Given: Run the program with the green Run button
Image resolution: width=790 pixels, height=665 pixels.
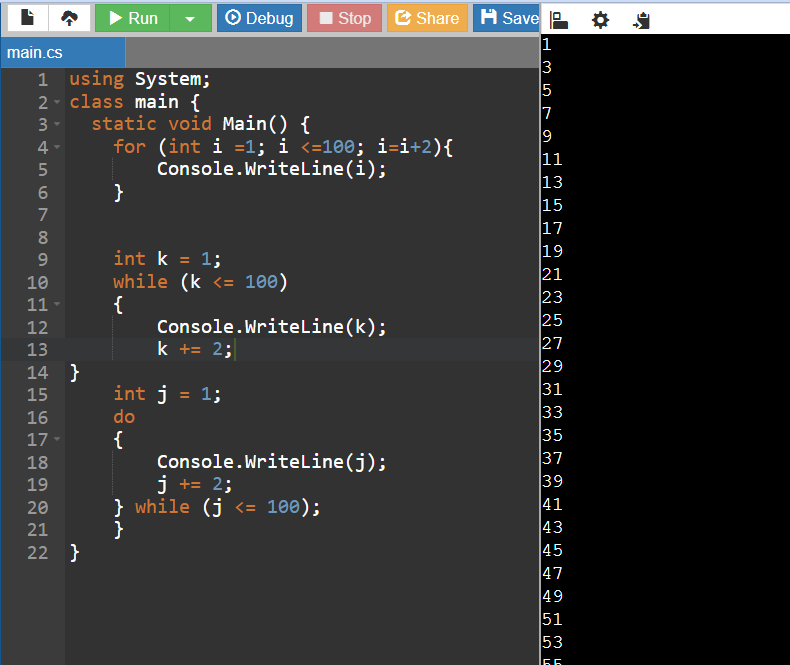Looking at the screenshot, I should pyautogui.click(x=133, y=18).
